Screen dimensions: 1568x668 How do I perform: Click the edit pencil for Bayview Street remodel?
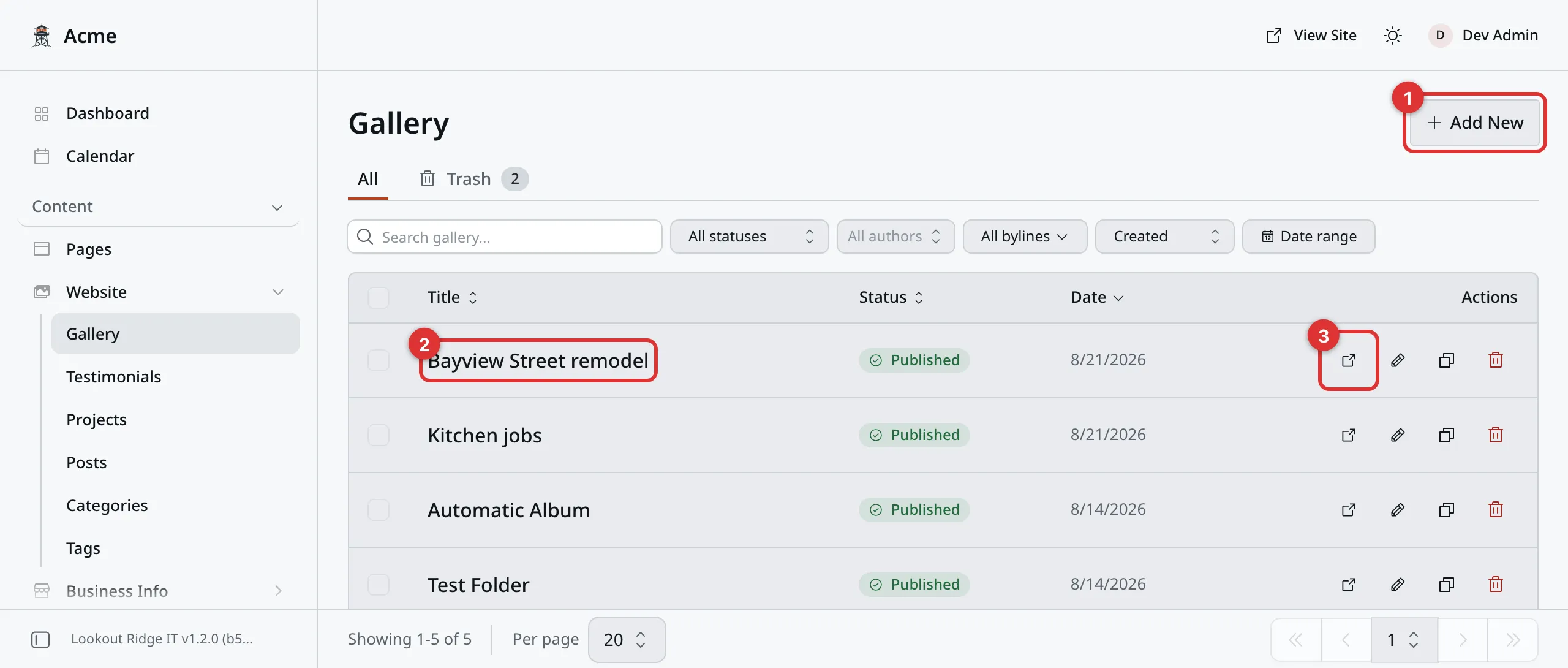coord(1398,360)
